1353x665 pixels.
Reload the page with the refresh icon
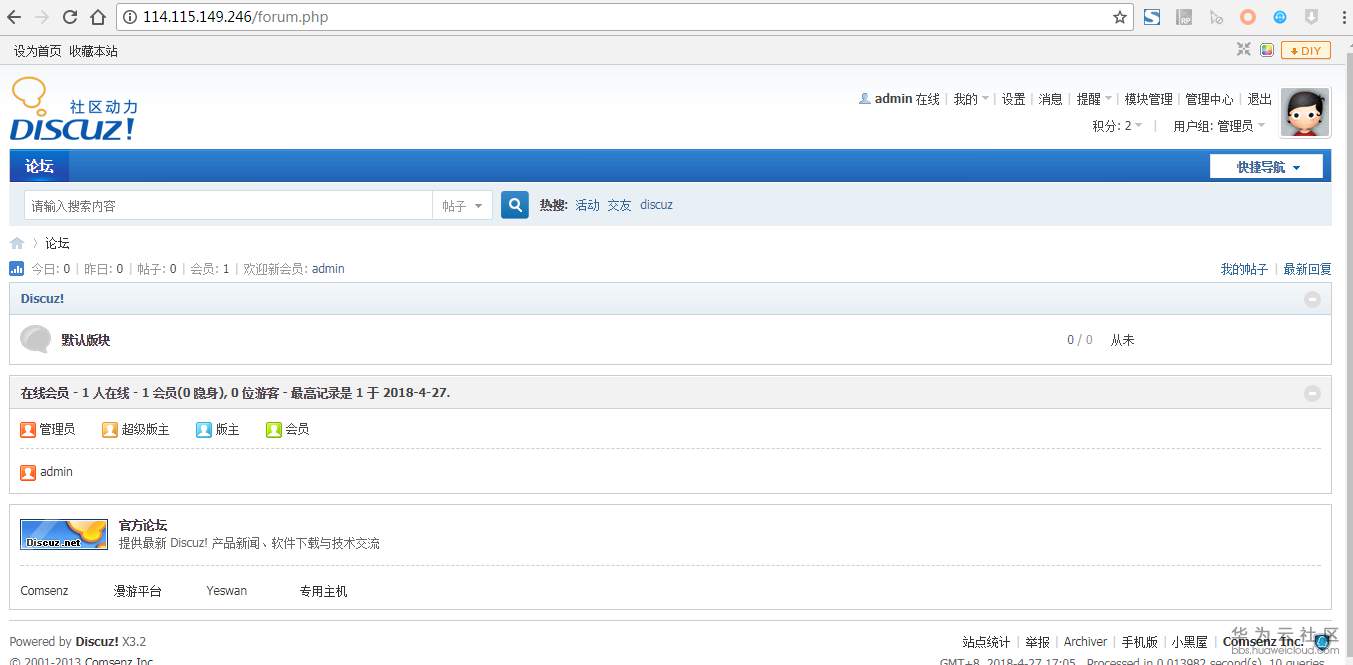pos(70,17)
